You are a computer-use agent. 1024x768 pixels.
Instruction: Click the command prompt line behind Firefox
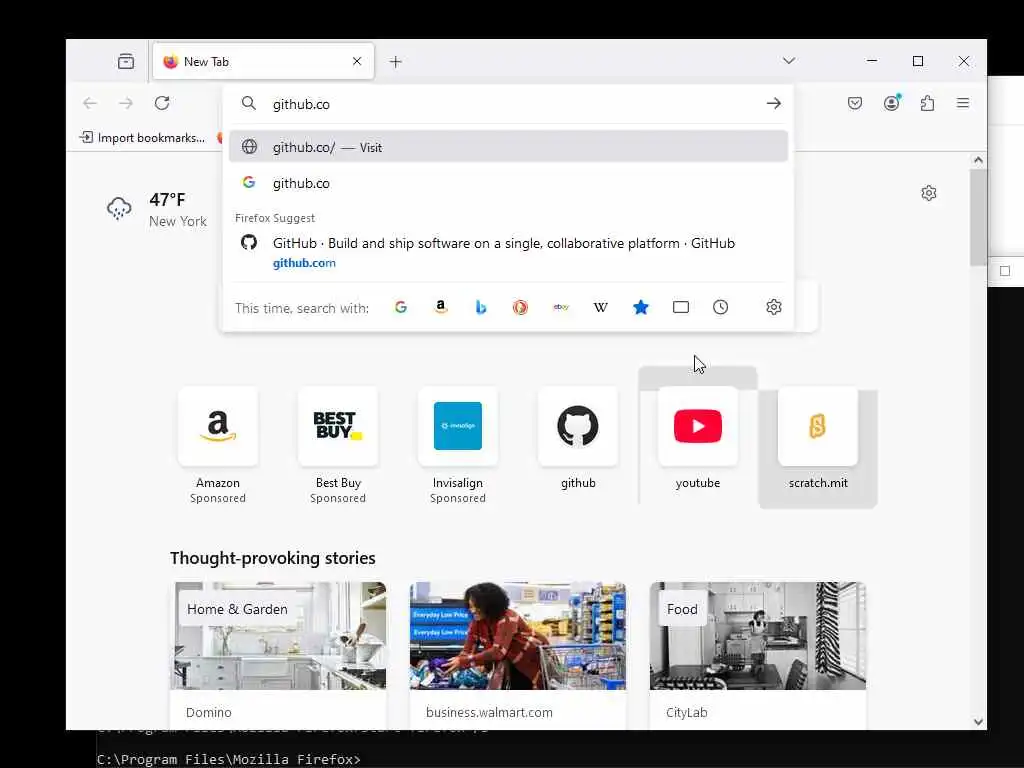pyautogui.click(x=229, y=760)
